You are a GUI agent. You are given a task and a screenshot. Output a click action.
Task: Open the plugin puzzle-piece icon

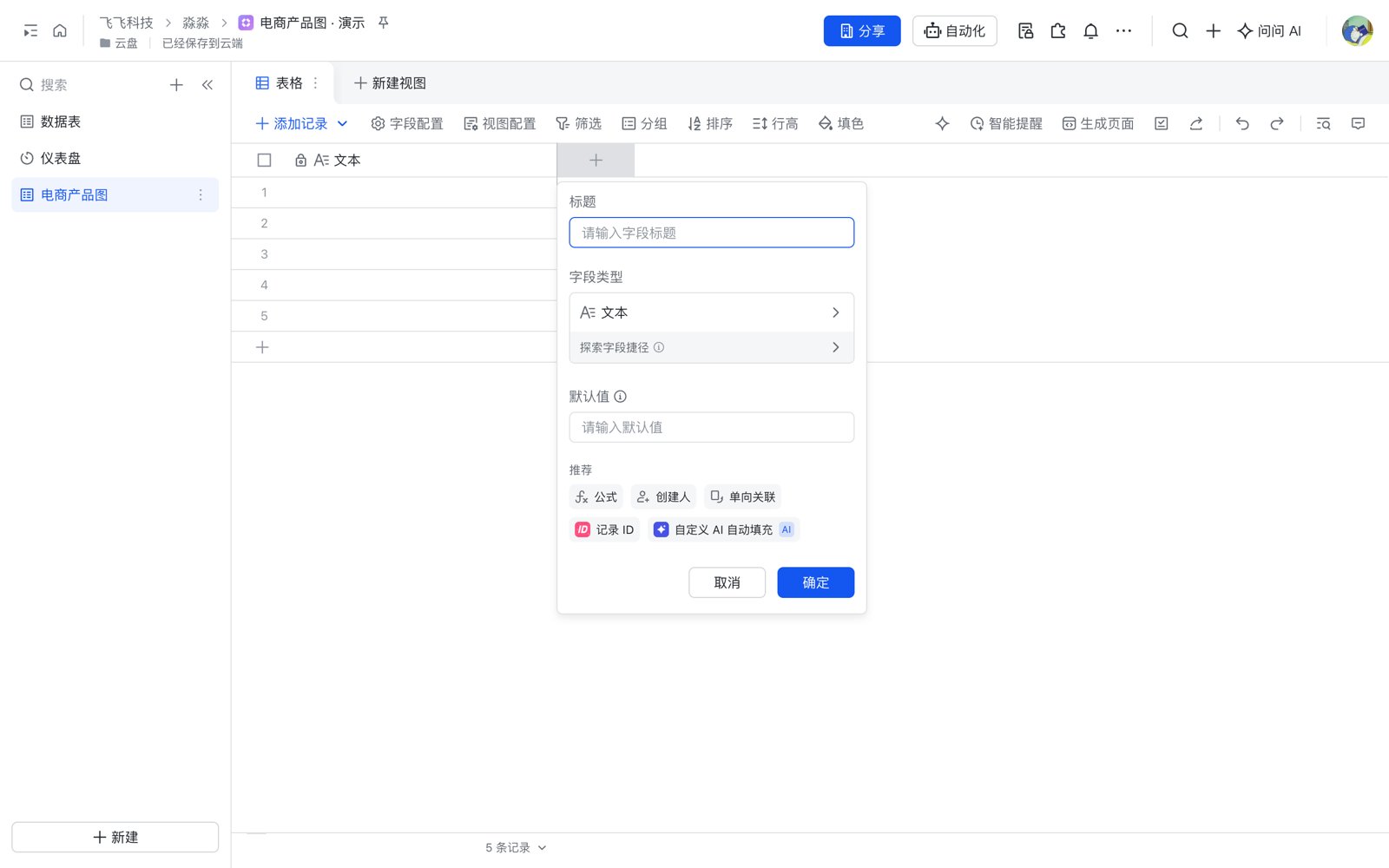point(1058,30)
